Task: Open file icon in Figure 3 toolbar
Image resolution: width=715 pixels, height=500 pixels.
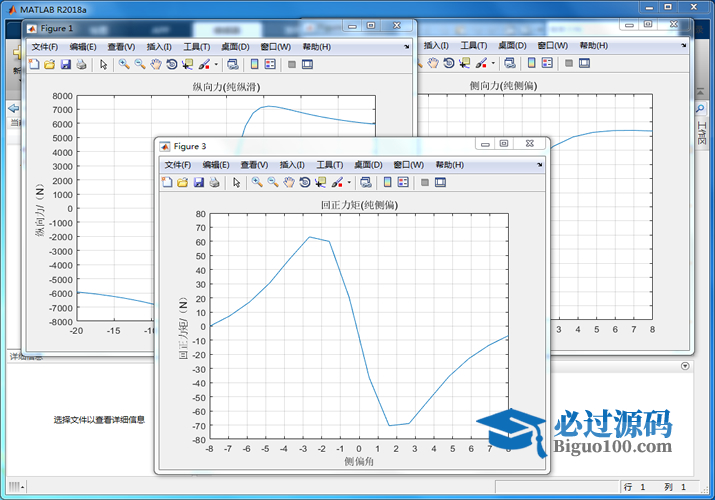Action: tap(182, 182)
